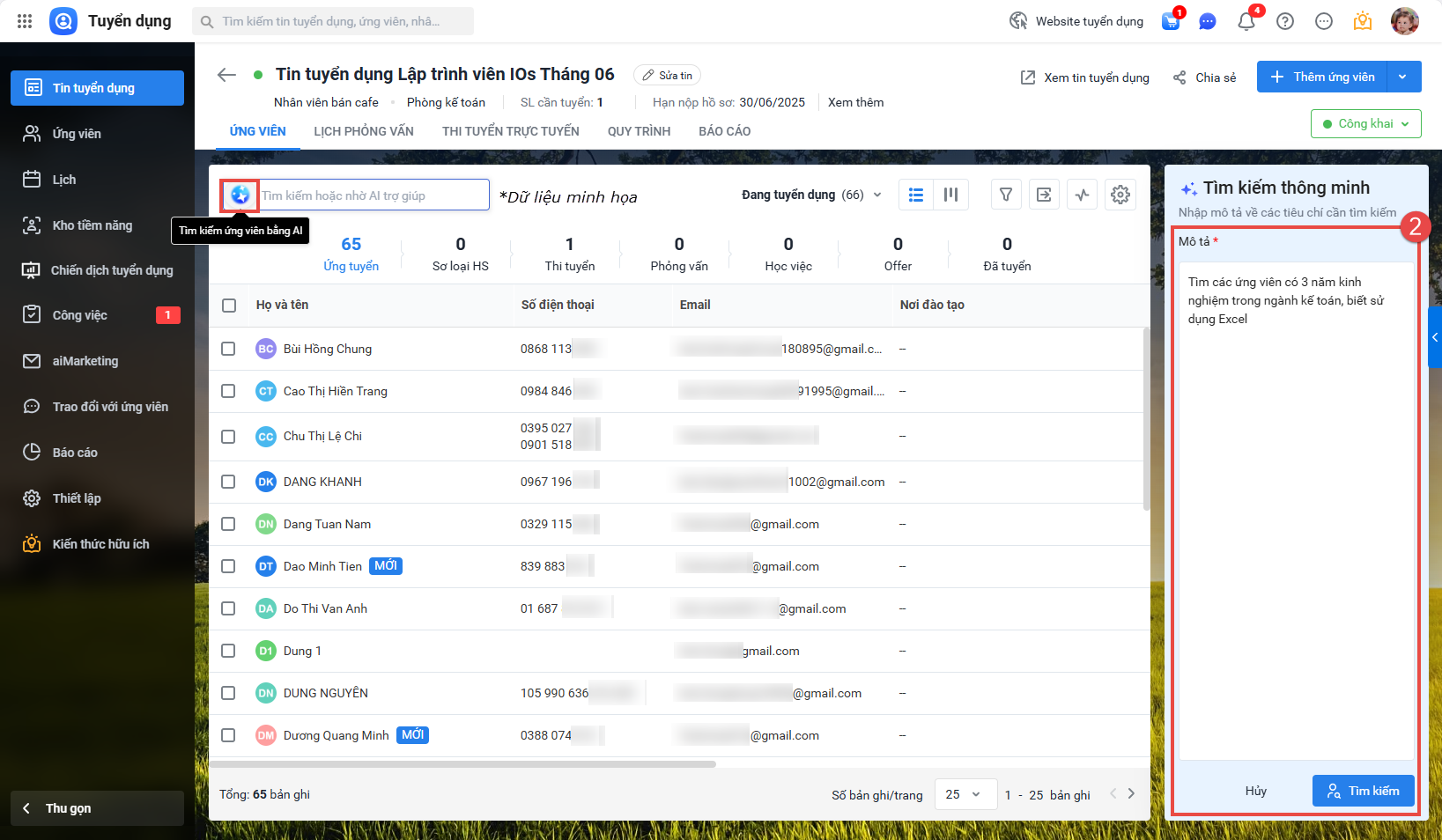Image resolution: width=1442 pixels, height=840 pixels.
Task: Click the export list icon
Action: tap(1044, 195)
